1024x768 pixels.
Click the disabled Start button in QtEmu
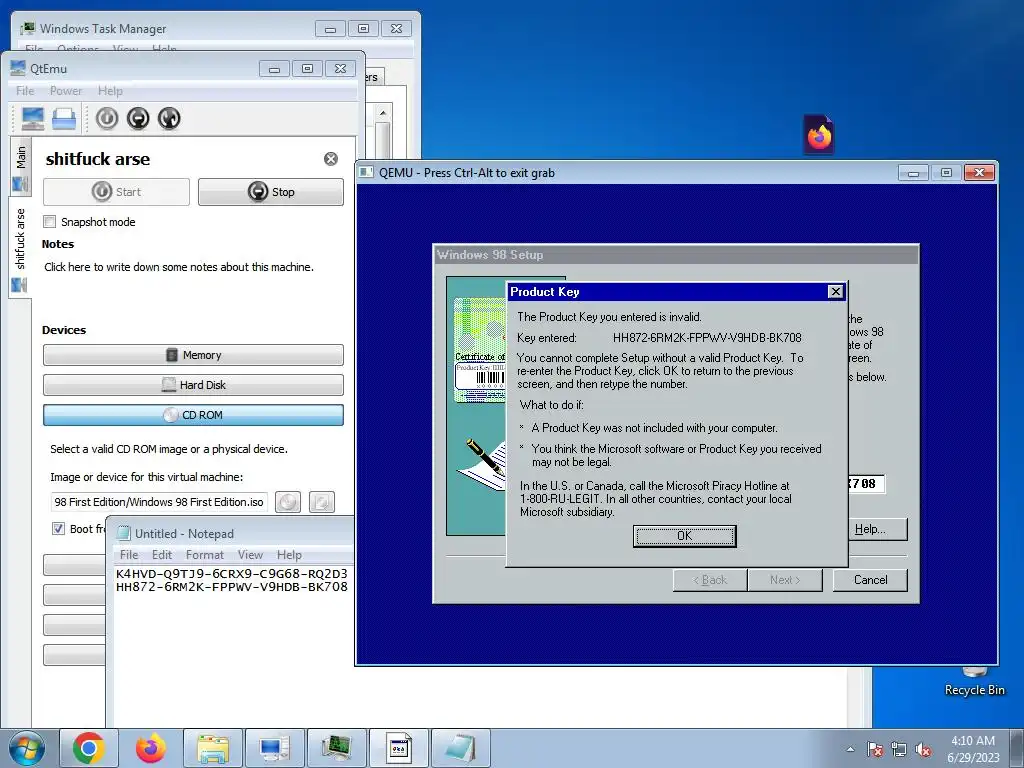pyautogui.click(x=116, y=192)
